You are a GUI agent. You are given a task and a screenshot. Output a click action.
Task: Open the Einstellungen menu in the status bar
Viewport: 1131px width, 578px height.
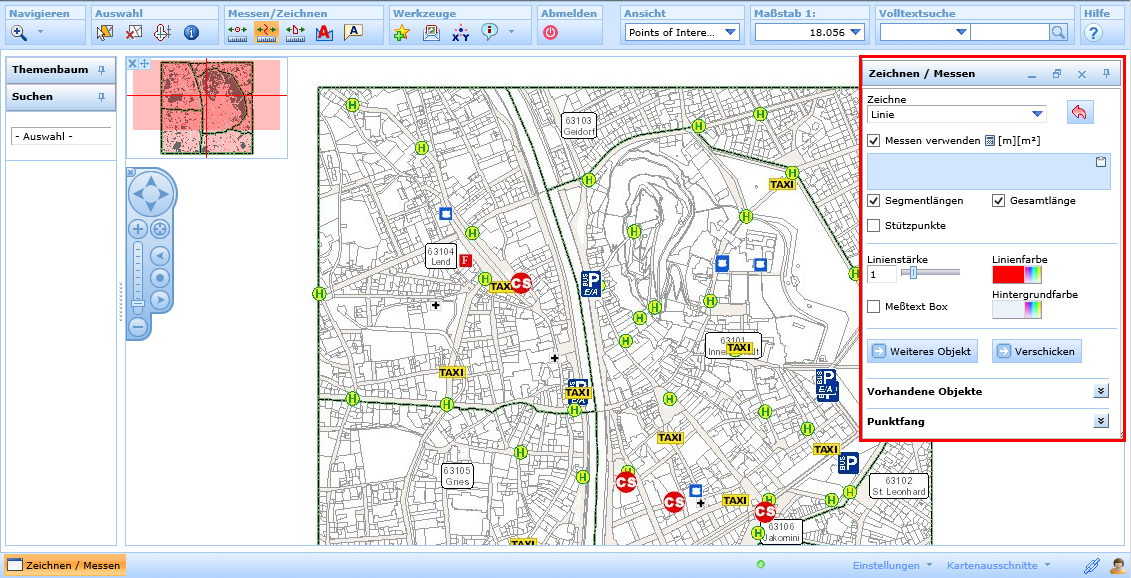(892, 565)
